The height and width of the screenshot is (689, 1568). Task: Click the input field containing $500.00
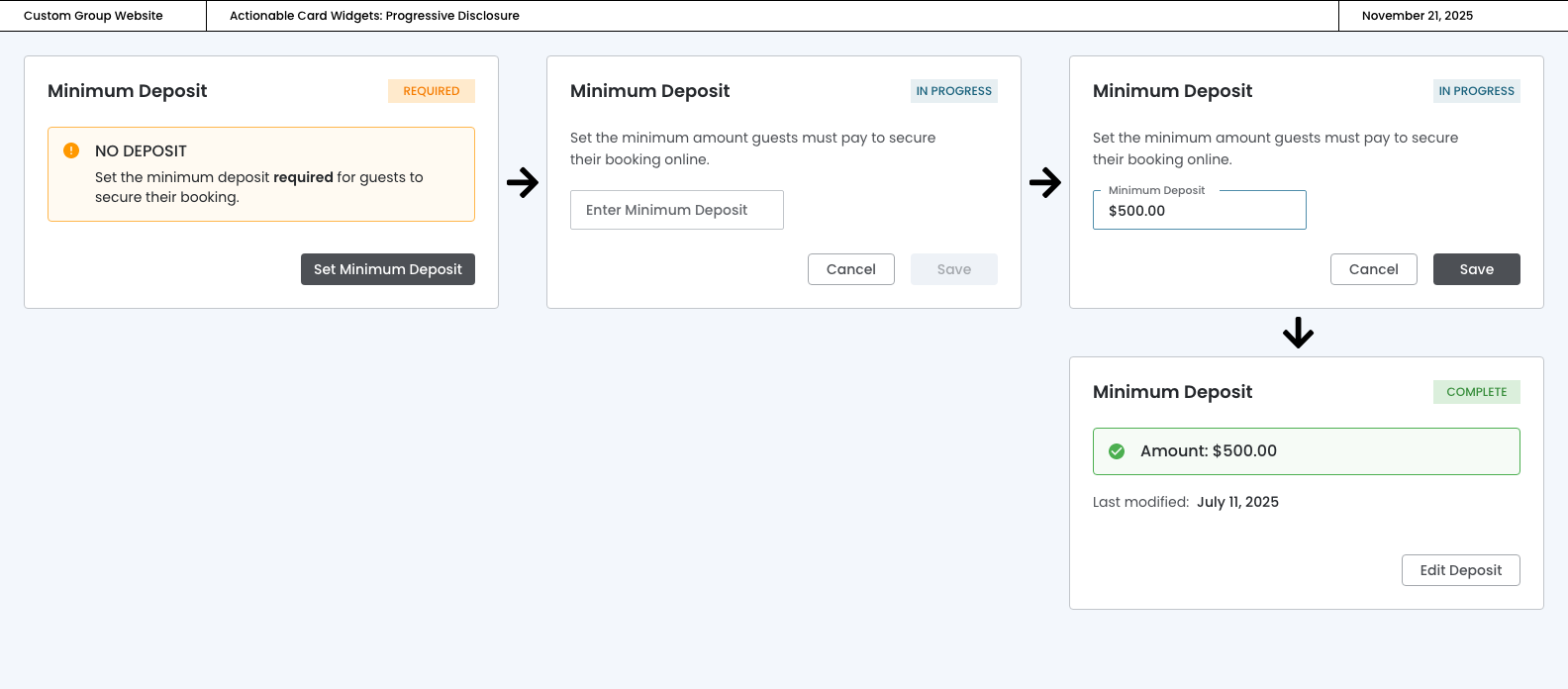click(1199, 211)
